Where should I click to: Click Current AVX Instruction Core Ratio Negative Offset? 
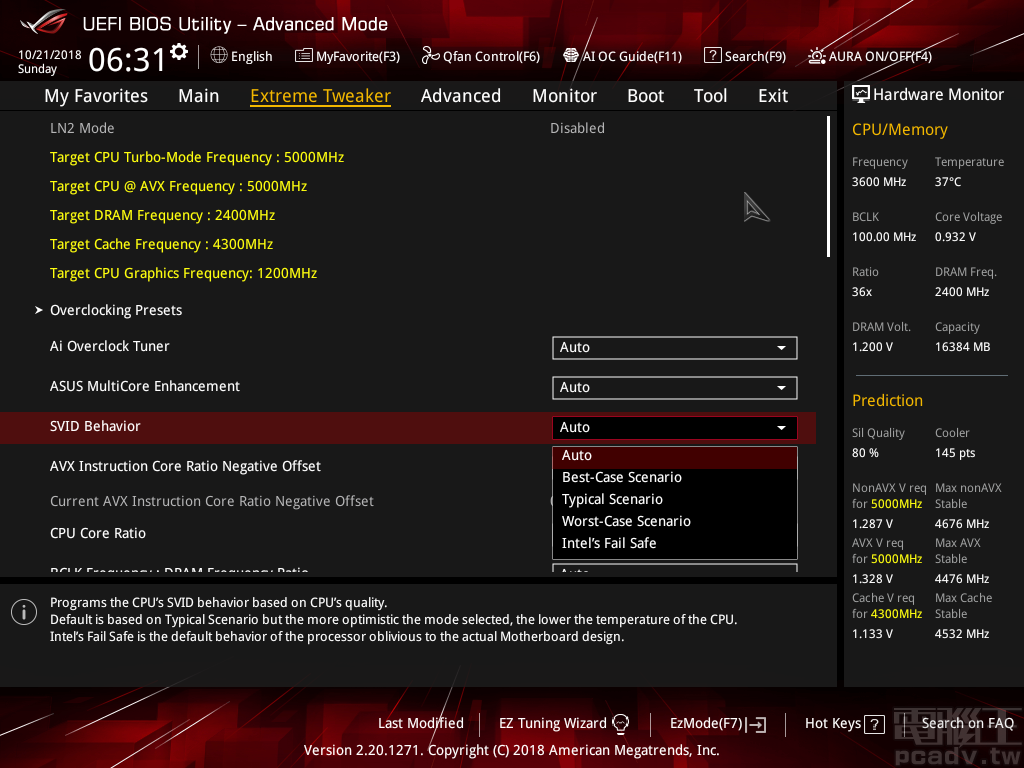click(212, 502)
